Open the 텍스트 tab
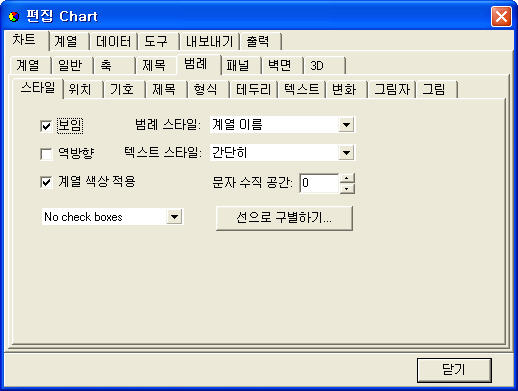Viewport: 518px width, 391px height. point(302,89)
